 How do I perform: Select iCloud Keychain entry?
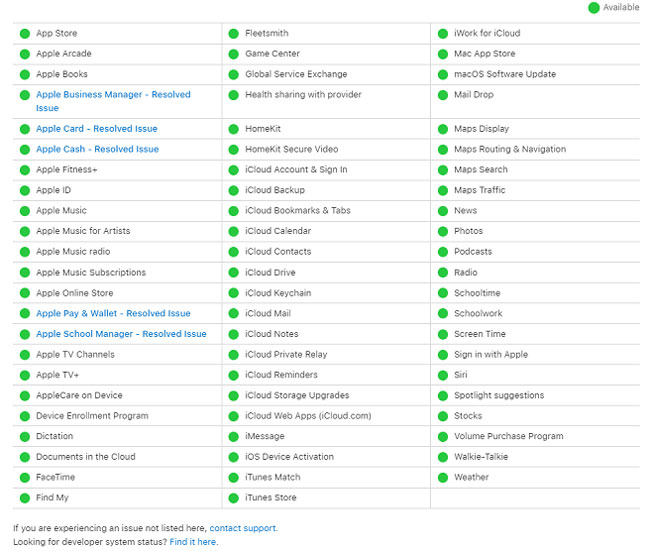click(278, 293)
